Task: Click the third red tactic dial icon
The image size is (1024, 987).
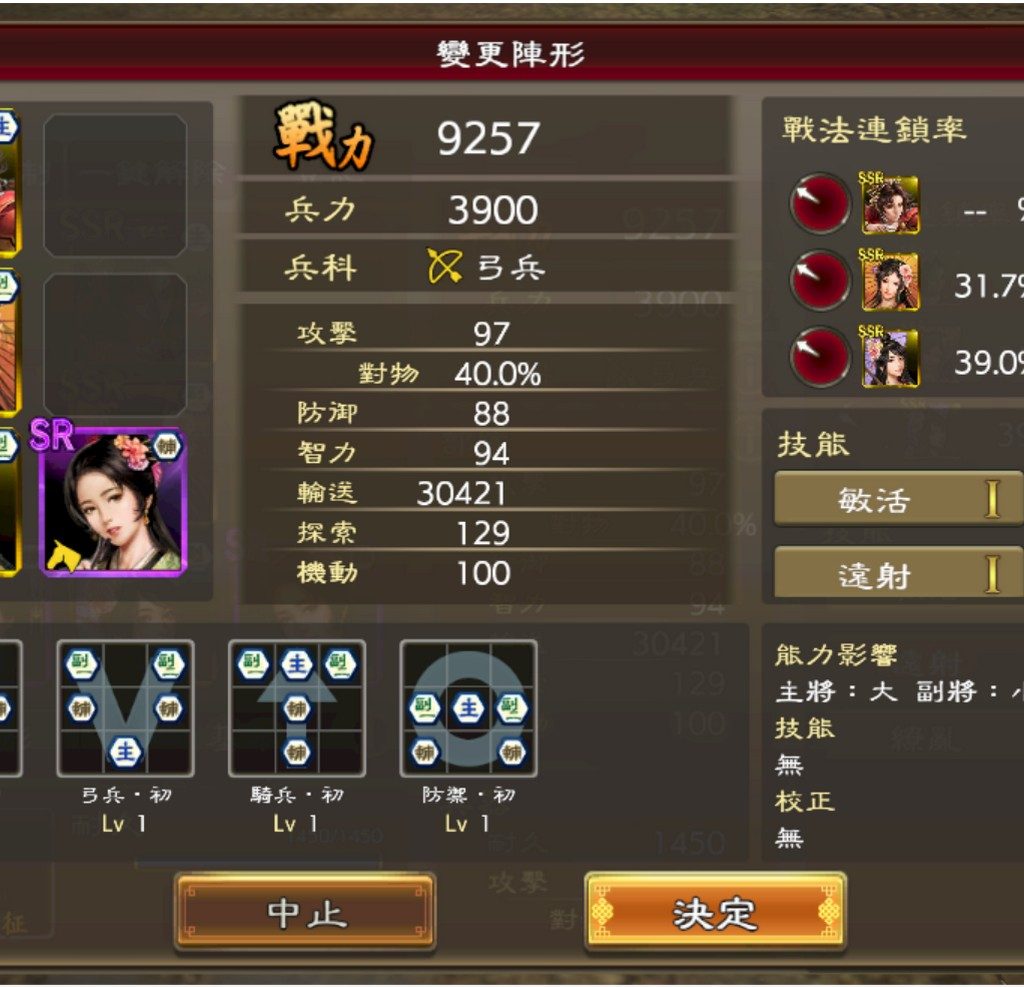Action: click(x=820, y=357)
